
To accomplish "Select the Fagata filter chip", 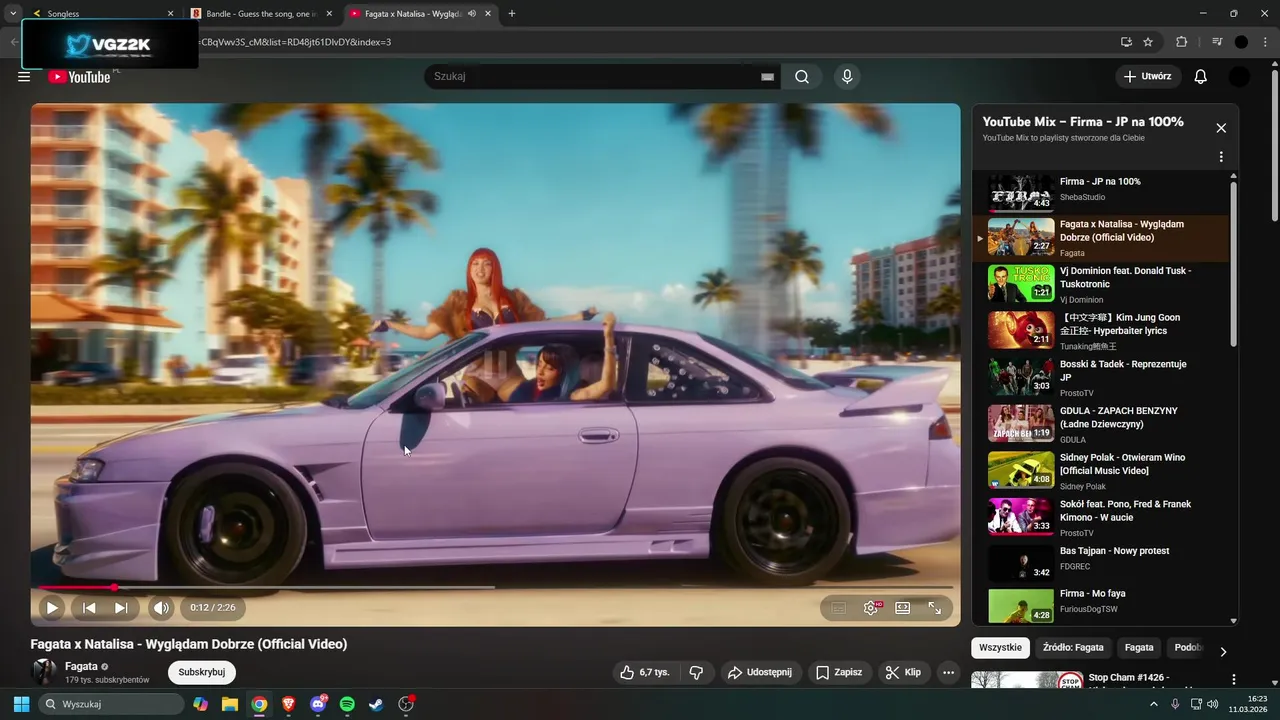I will (1139, 648).
